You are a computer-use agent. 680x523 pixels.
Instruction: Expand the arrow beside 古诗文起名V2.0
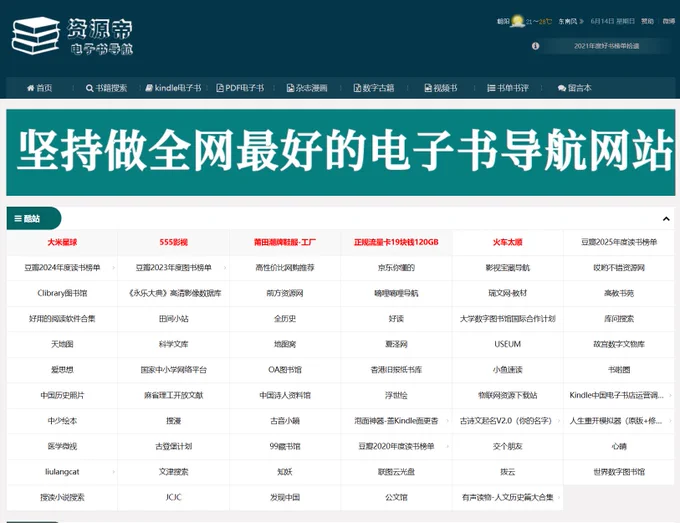click(559, 421)
